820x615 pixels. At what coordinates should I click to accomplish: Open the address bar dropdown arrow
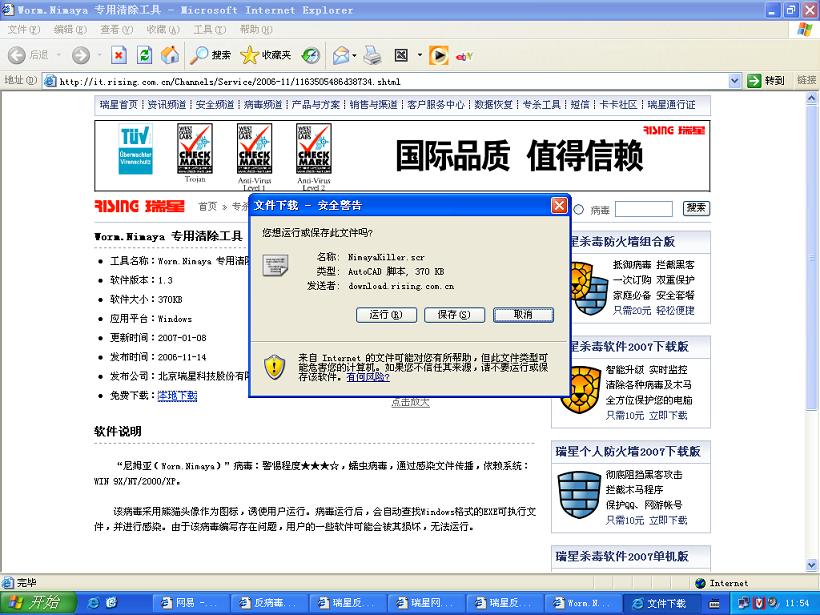tap(735, 81)
